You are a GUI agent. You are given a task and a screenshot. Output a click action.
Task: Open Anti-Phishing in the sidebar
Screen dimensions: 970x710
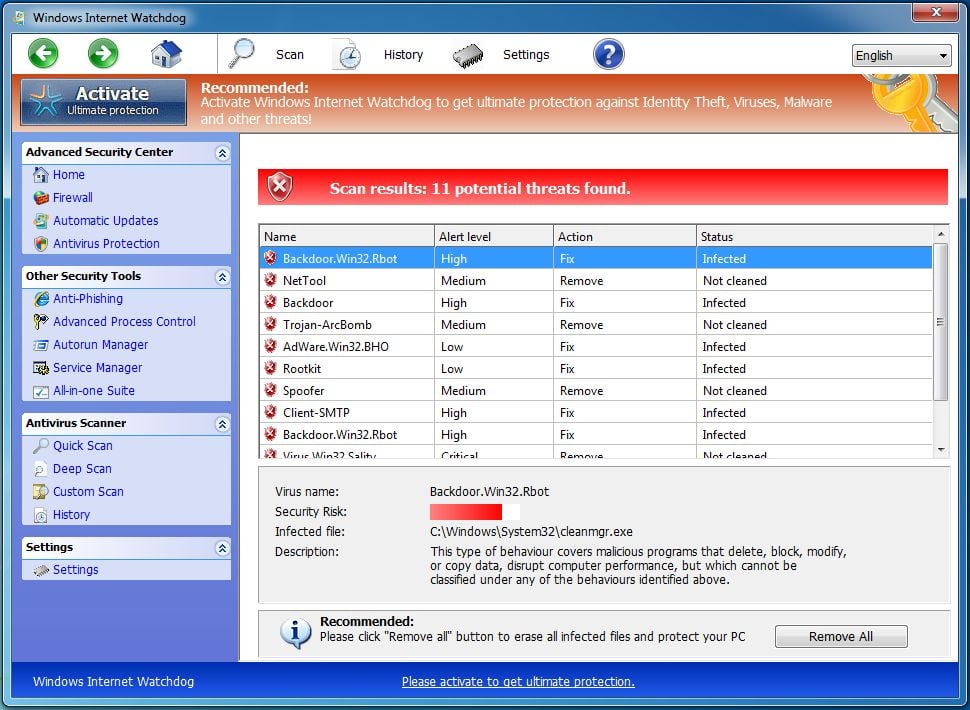pyautogui.click(x=87, y=299)
